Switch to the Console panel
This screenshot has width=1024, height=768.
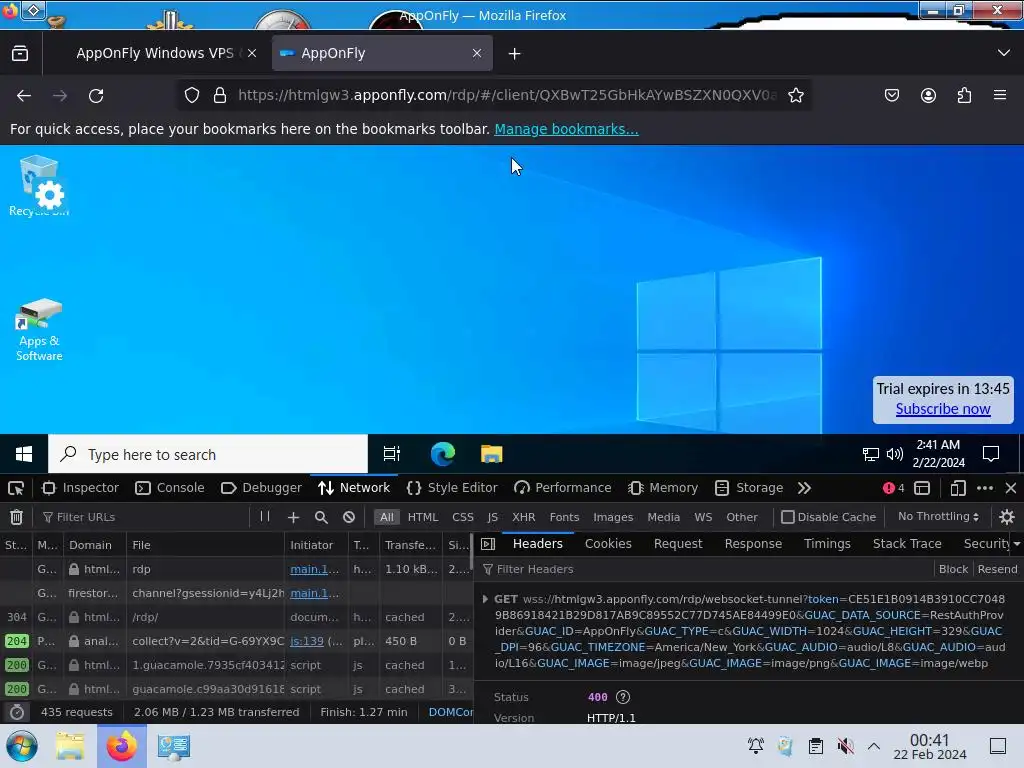coord(170,488)
